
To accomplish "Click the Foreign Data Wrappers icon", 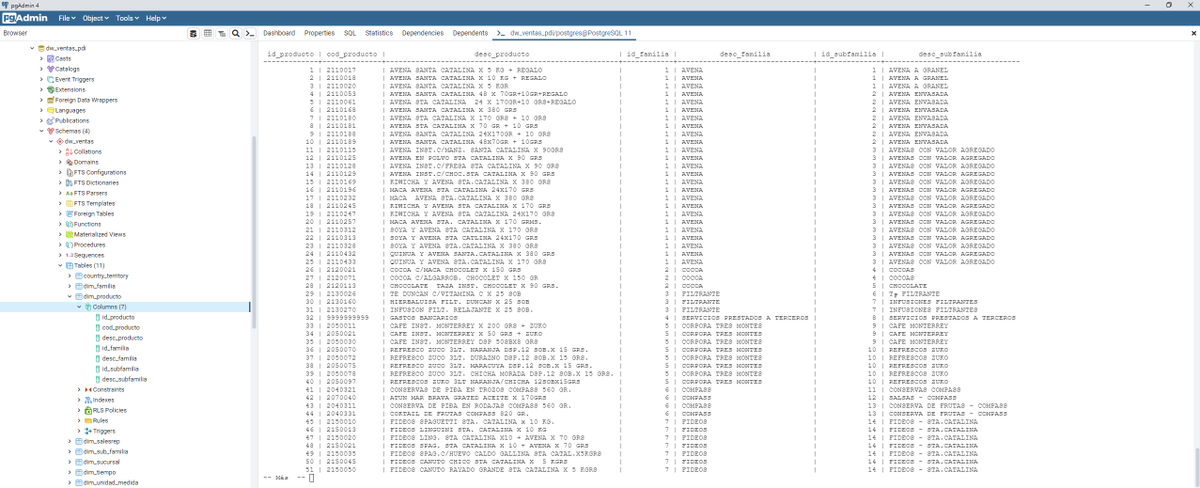I will (51, 100).
